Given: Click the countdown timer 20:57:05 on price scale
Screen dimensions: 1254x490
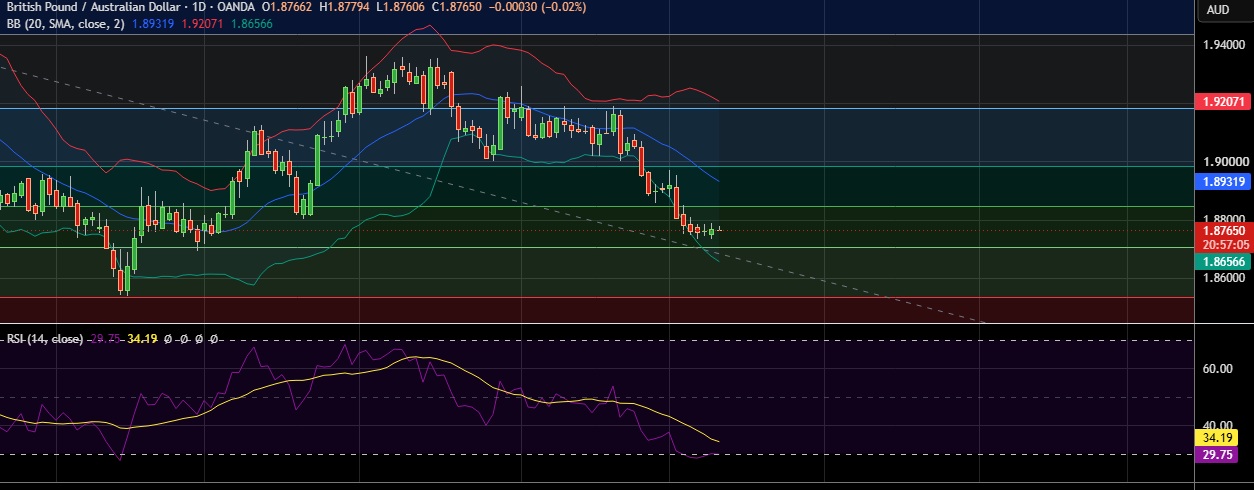Looking at the screenshot, I should pos(1224,244).
